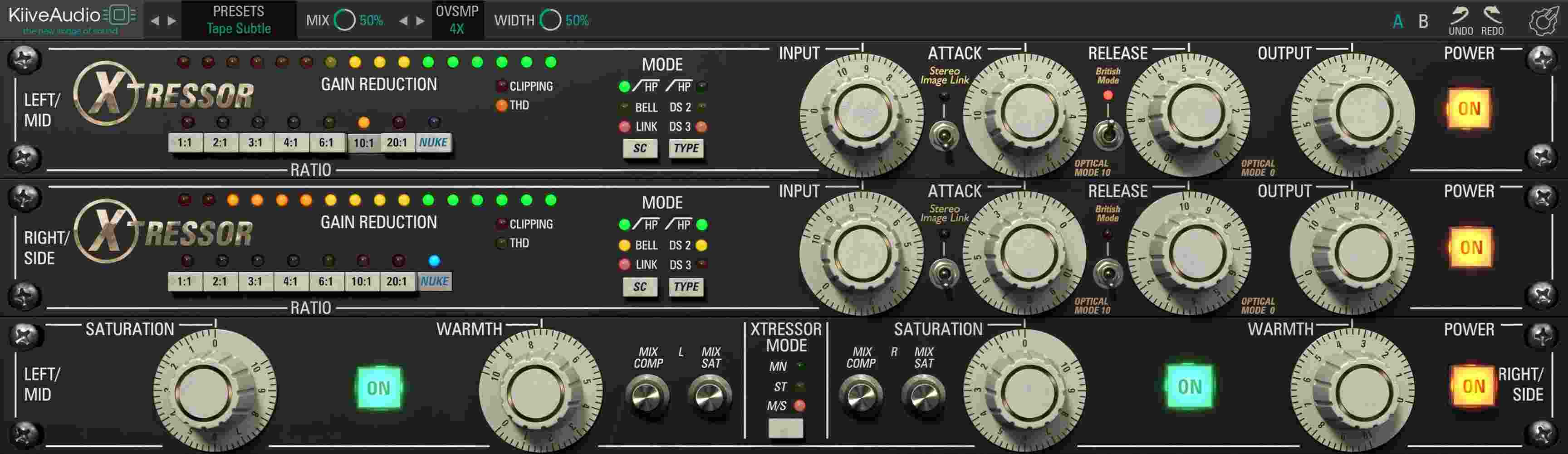Select 20:1 ratio on Left/Mid
The height and width of the screenshot is (454, 1568).
(x=397, y=143)
